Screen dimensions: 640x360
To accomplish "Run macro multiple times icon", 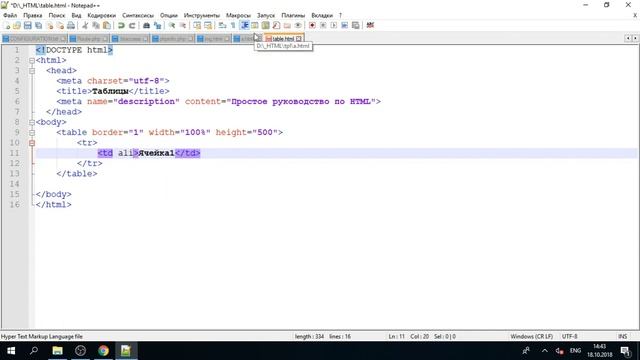I will 344,25.
